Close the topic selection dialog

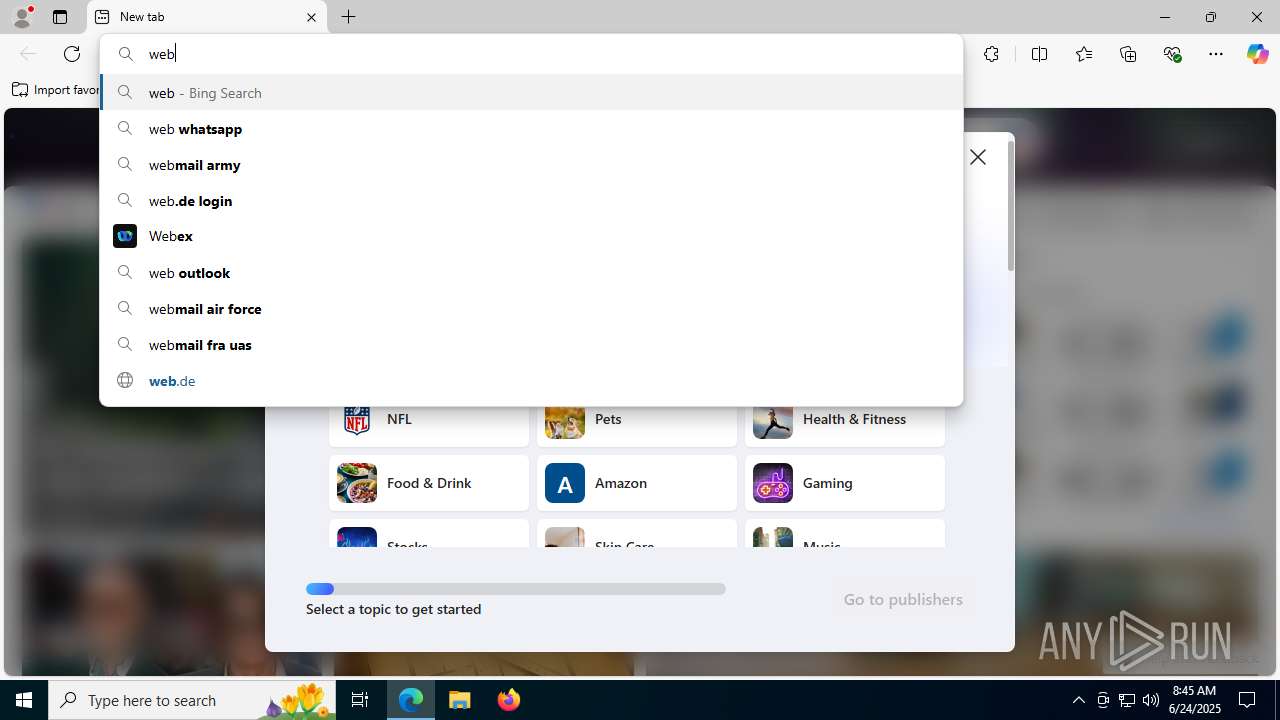(x=978, y=157)
